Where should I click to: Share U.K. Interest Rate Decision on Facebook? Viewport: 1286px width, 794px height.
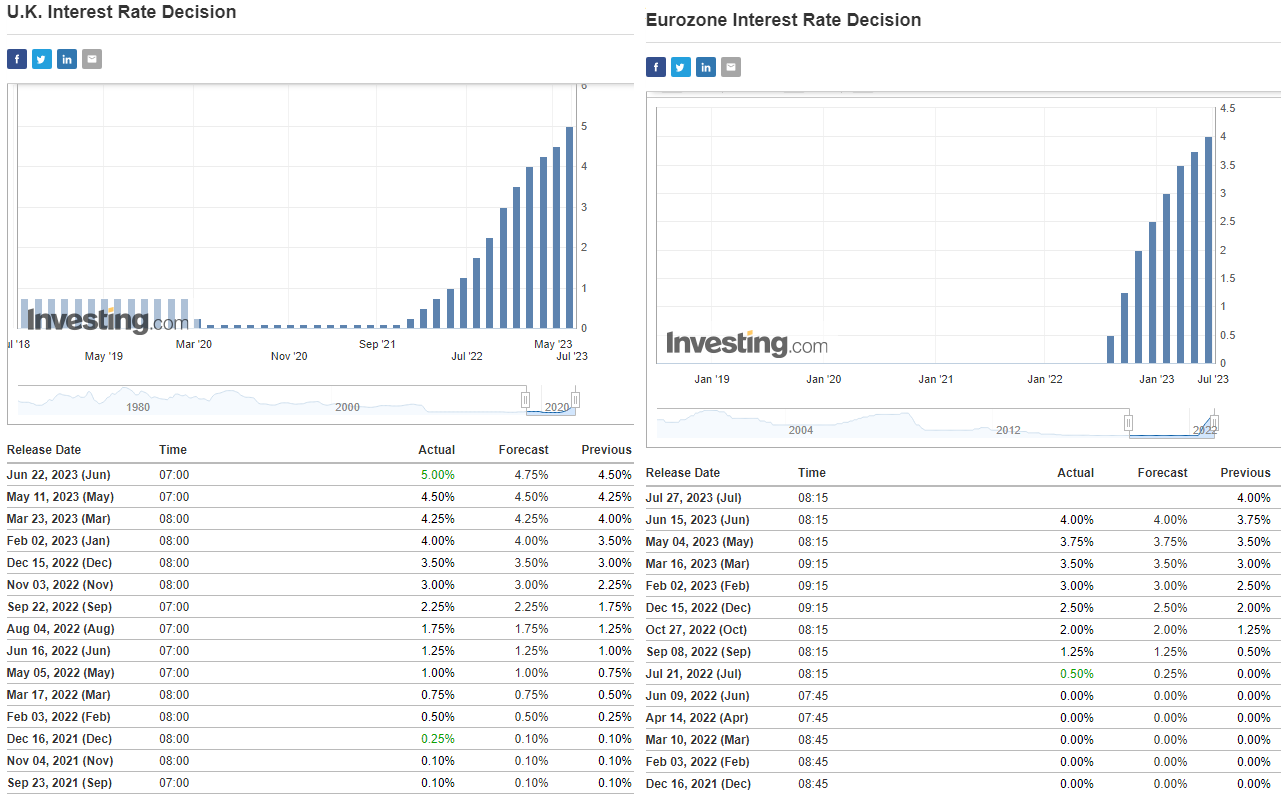coord(17,59)
